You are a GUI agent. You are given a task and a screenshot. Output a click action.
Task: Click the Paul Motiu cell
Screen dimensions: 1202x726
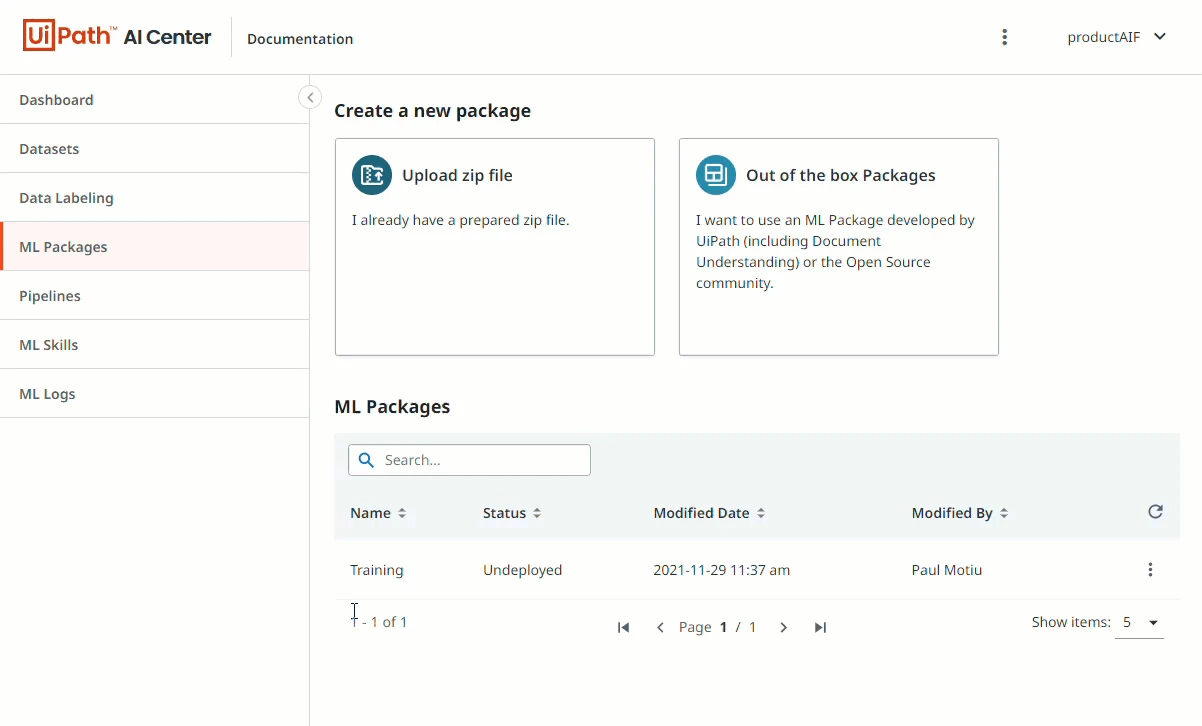pos(947,570)
